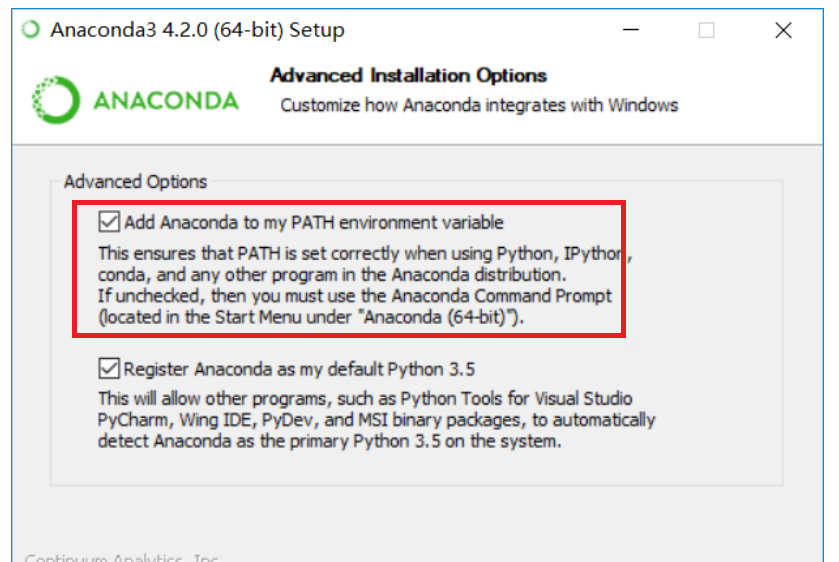Close the Anaconda3 Setup window
839x562 pixels.
[x=784, y=30]
